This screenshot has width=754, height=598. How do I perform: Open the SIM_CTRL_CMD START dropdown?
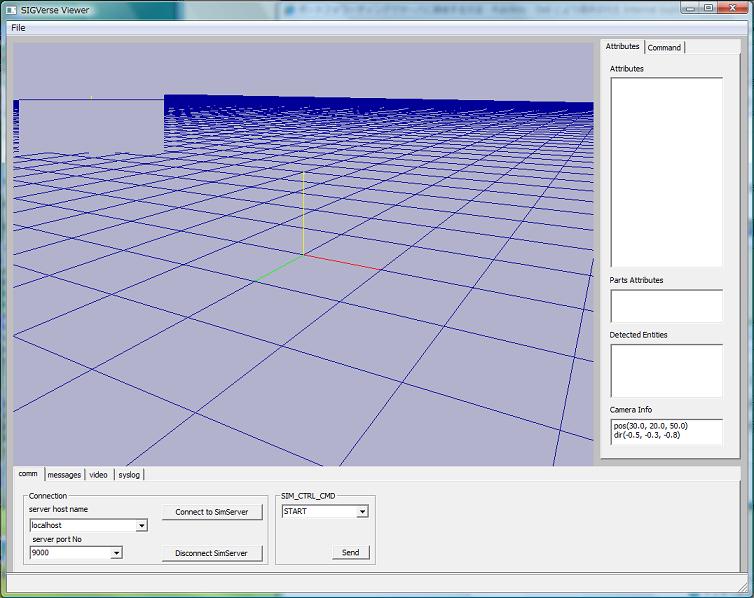(362, 512)
